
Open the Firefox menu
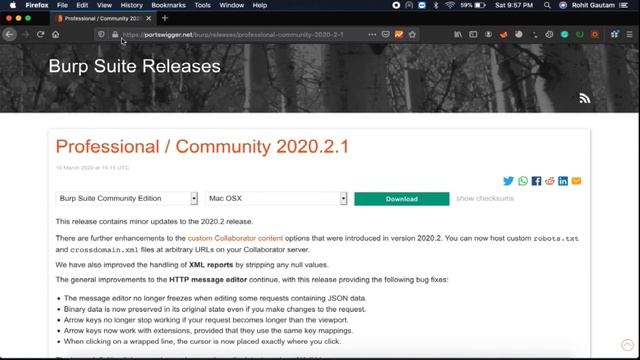coord(37,5)
